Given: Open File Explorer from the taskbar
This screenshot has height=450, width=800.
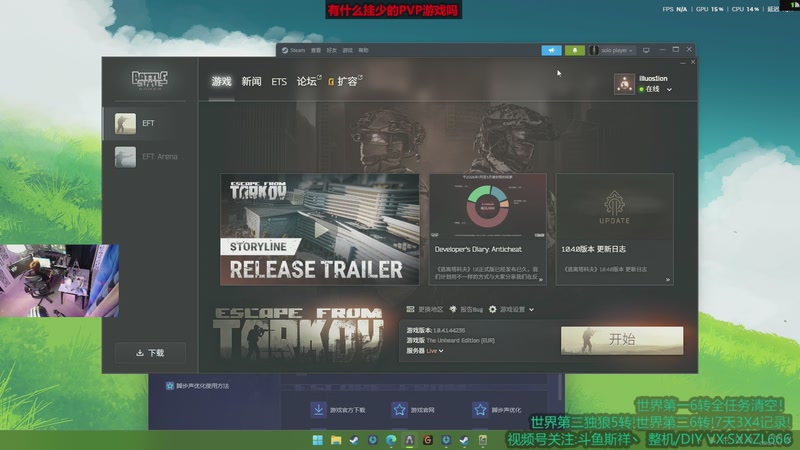Looking at the screenshot, I should coord(336,440).
